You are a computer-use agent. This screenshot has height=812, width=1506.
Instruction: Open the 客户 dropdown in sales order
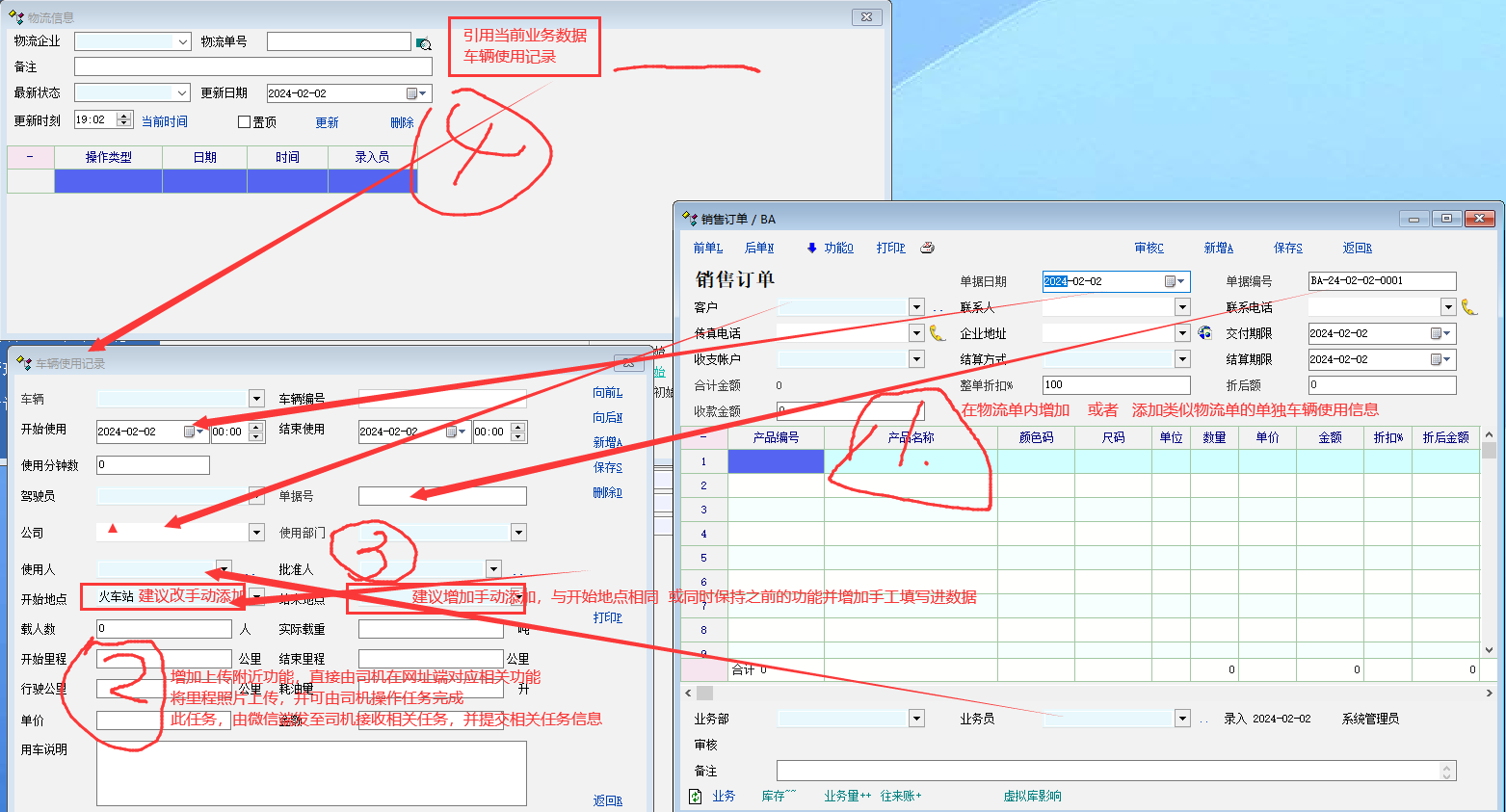pyautogui.click(x=916, y=307)
